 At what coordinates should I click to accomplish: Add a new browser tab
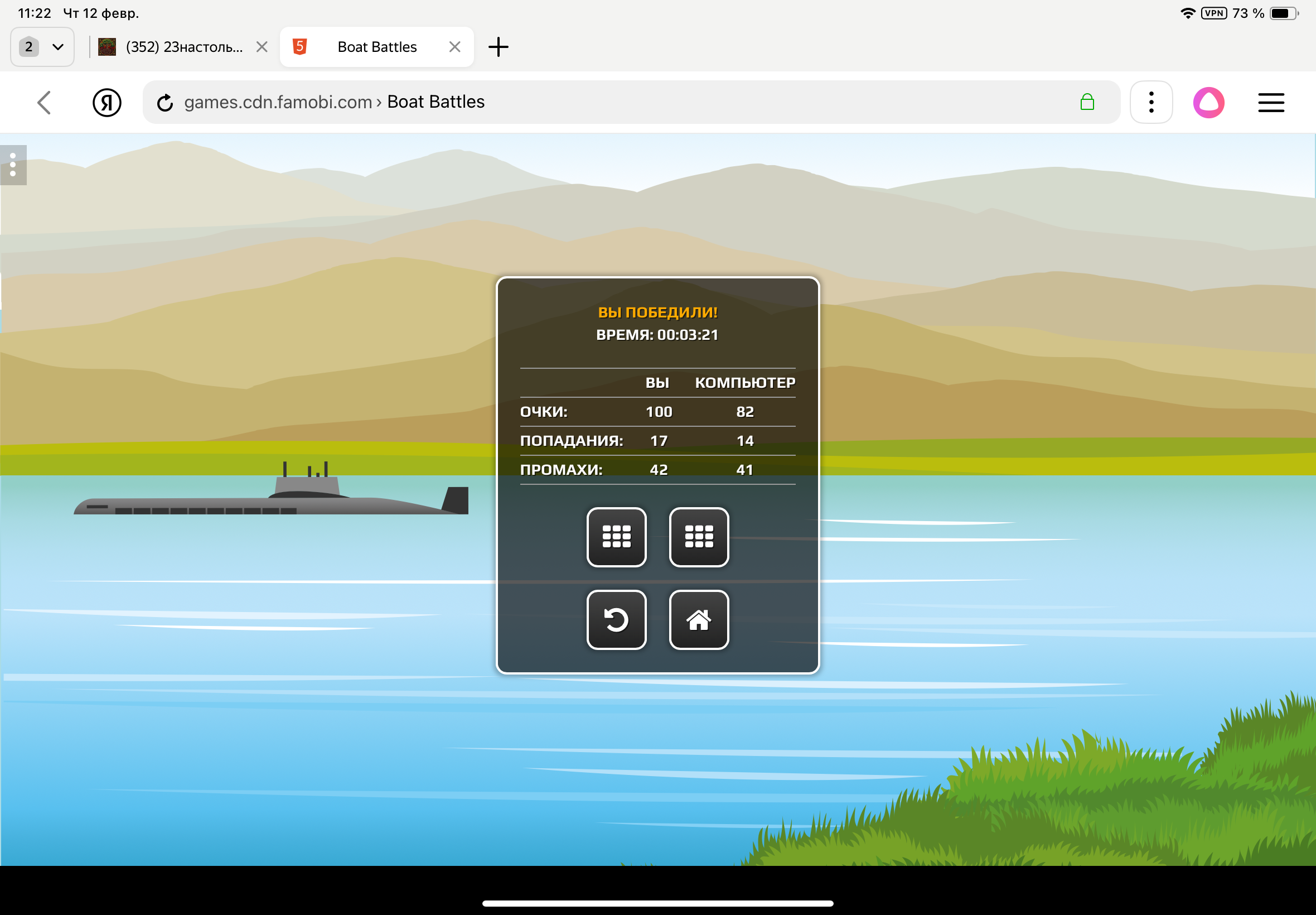(x=498, y=47)
